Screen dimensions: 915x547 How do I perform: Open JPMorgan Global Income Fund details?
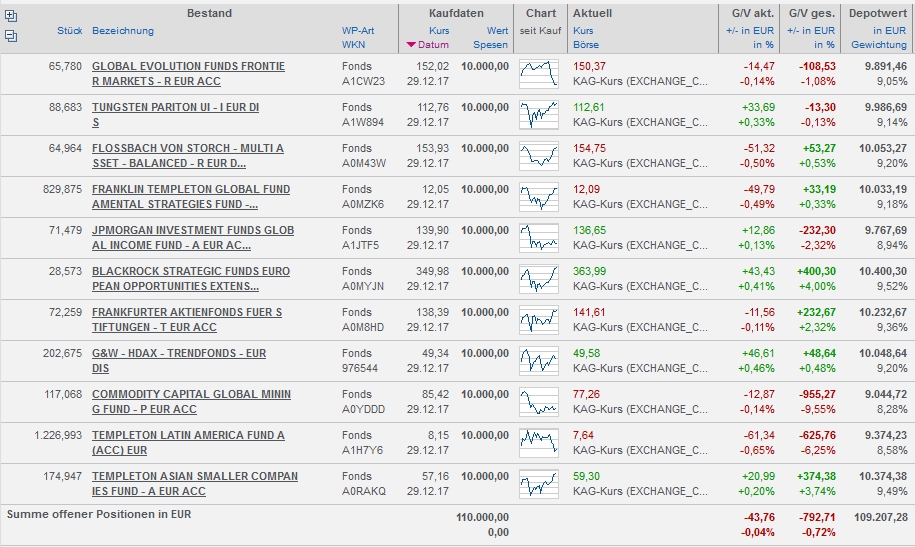193,237
